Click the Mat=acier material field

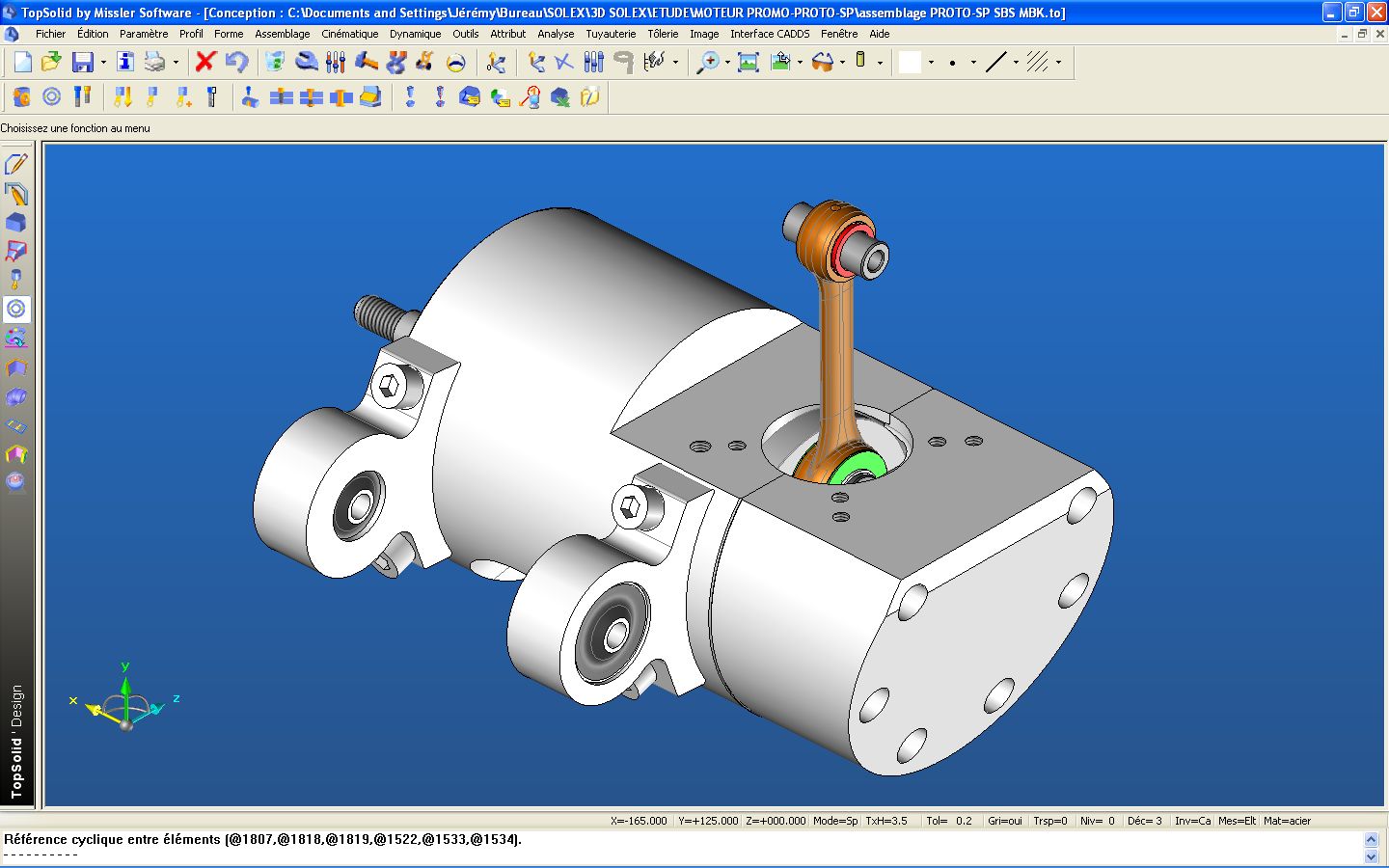pos(1287,821)
